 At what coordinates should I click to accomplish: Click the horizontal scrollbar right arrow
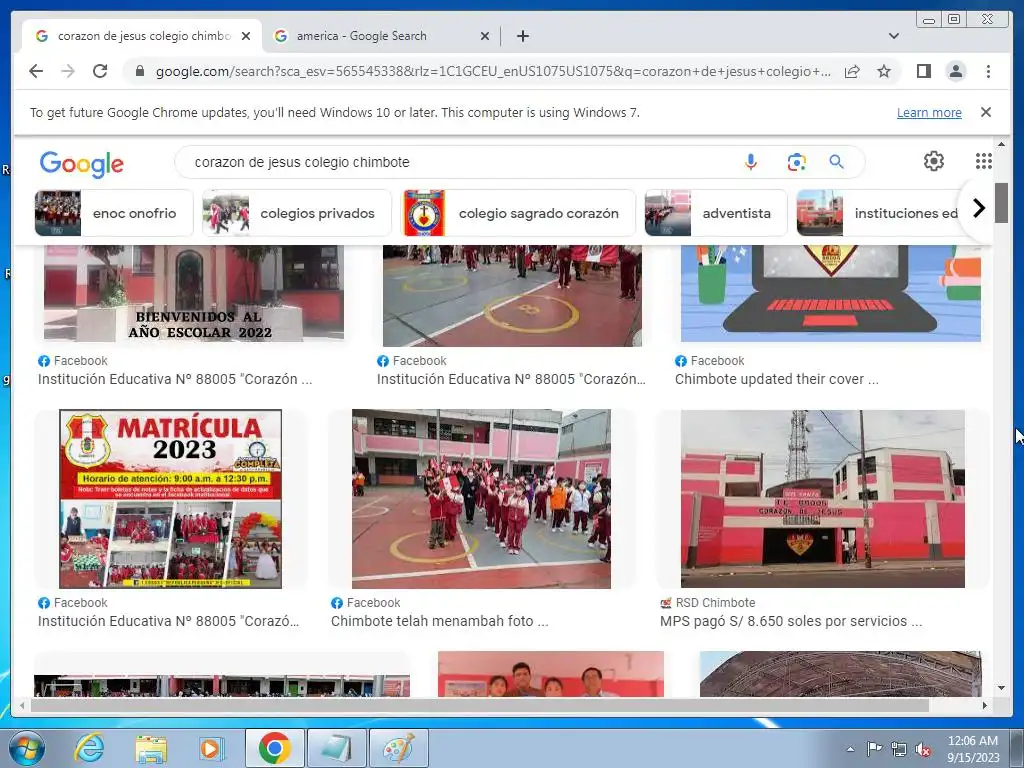[x=985, y=705]
